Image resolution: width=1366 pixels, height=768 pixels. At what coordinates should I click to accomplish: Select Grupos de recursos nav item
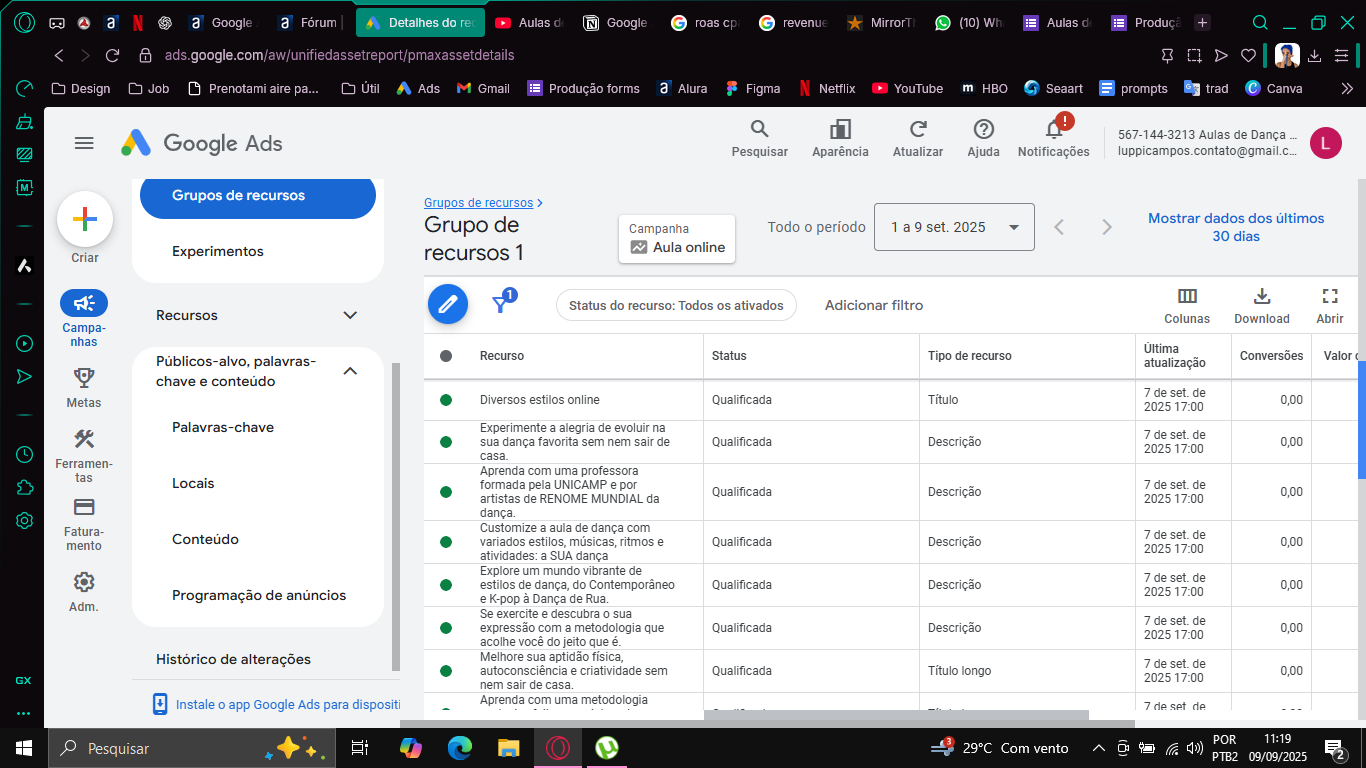pos(258,195)
